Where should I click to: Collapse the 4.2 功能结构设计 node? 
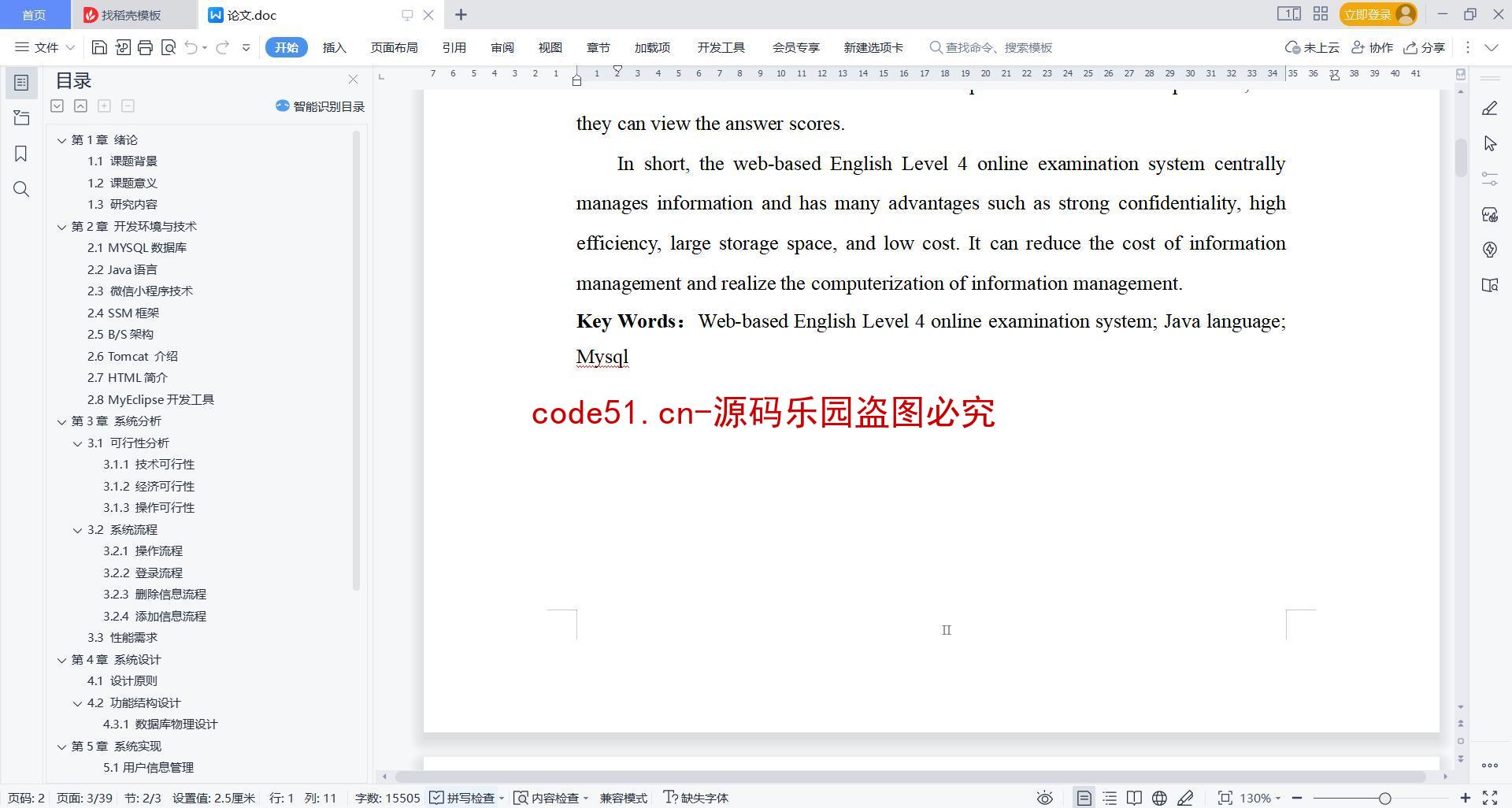click(x=77, y=703)
